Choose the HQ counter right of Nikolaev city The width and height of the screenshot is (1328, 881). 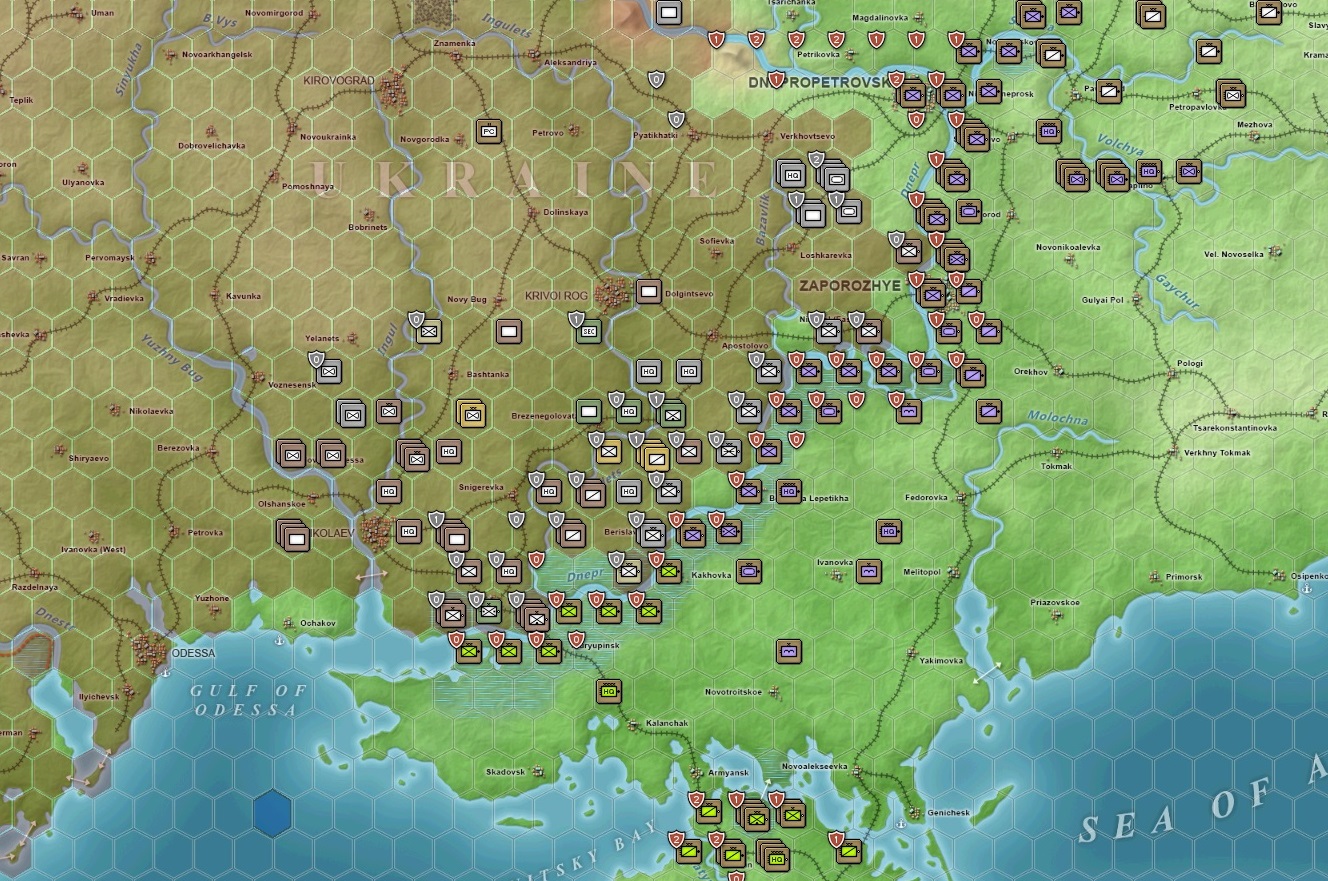(x=409, y=531)
